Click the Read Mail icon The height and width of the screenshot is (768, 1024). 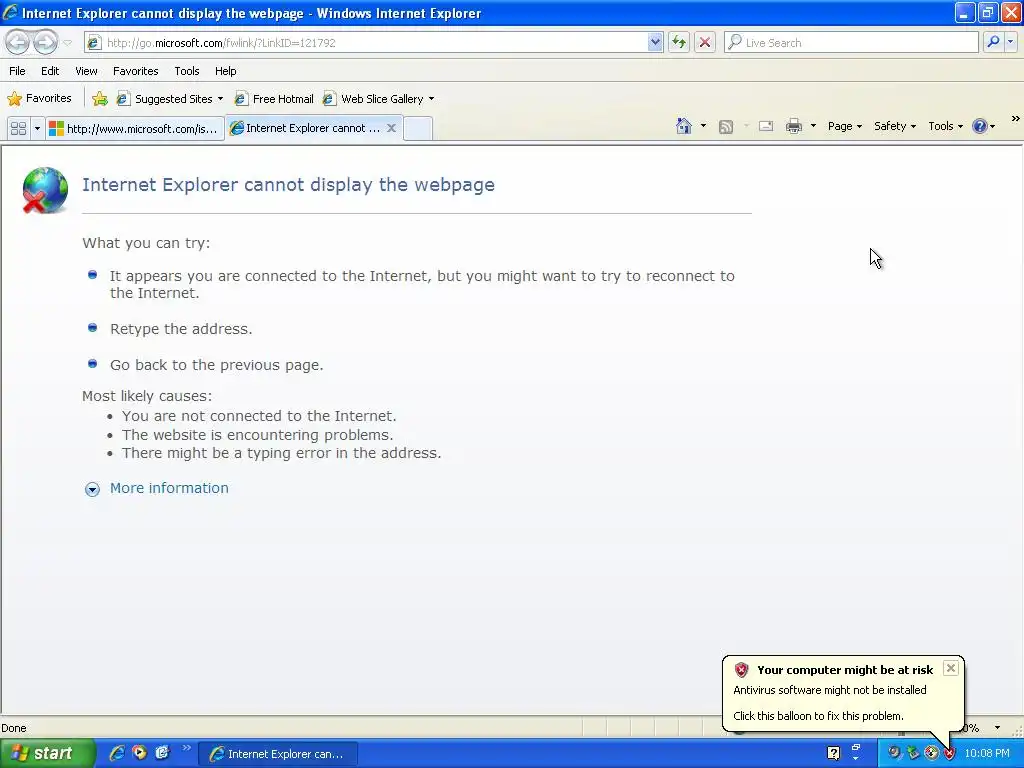766,126
